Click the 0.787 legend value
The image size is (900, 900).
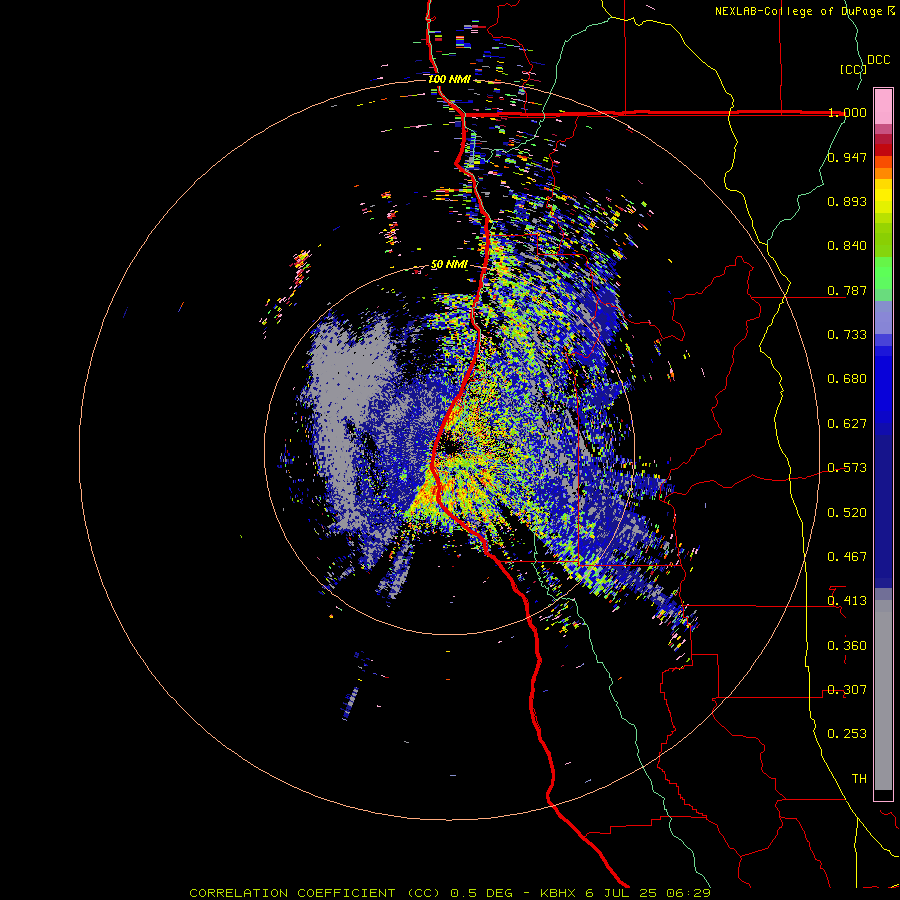(847, 290)
